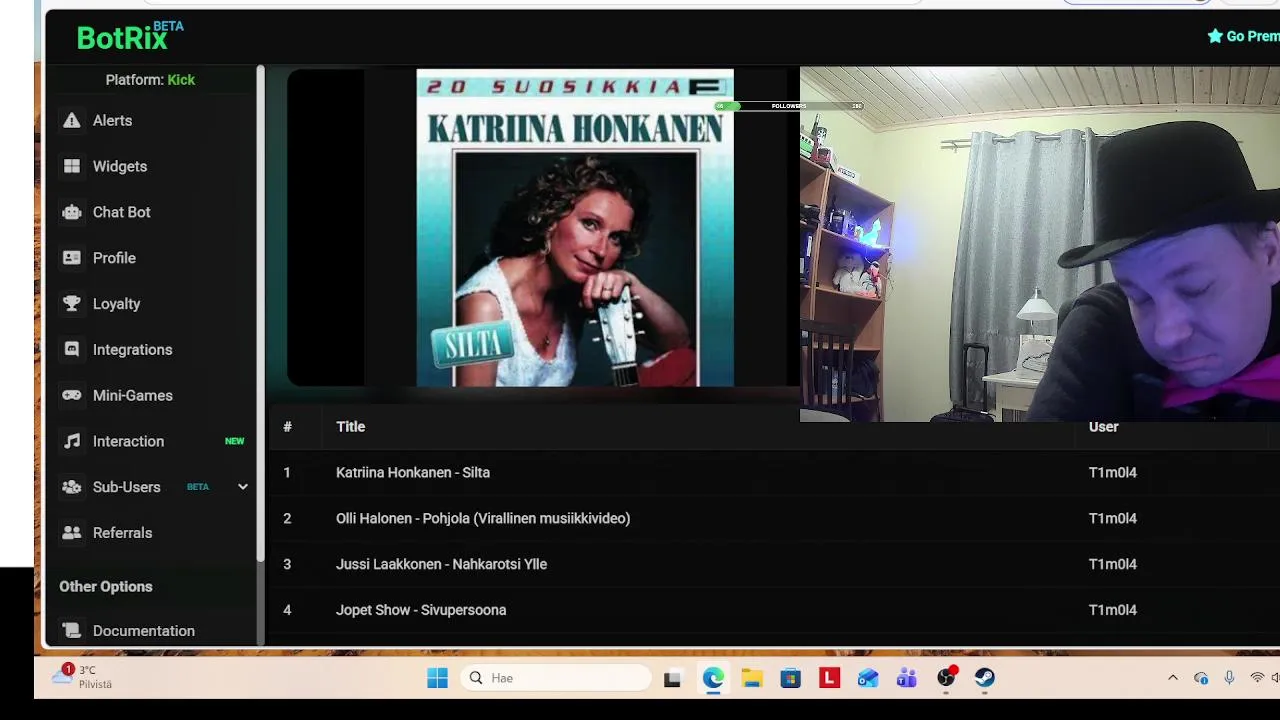Click the weather widget showing 3°C

84,677
